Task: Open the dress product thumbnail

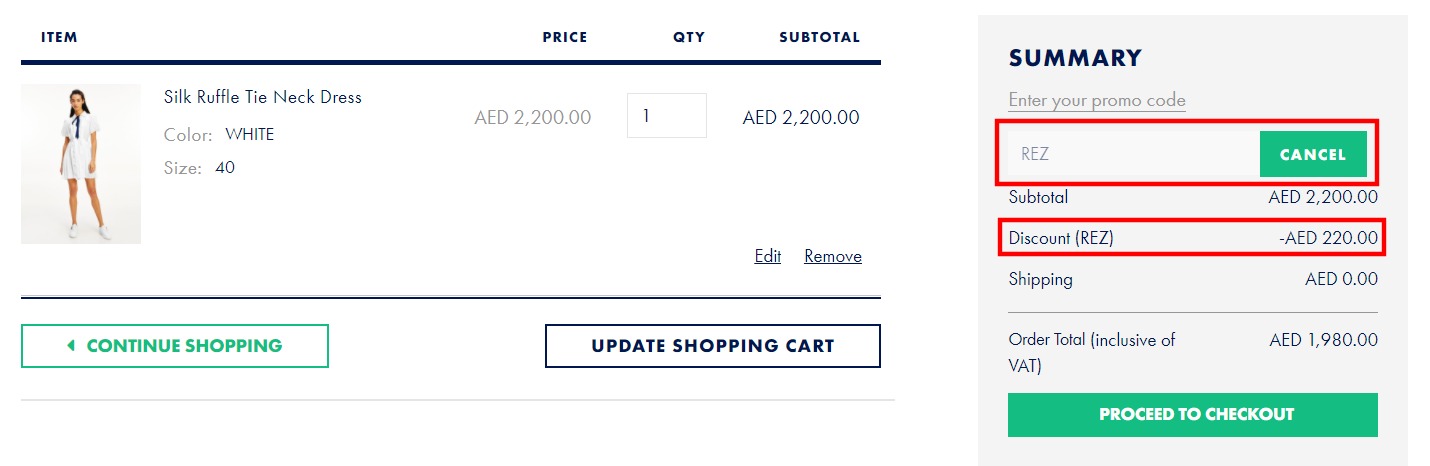Action: (81, 164)
